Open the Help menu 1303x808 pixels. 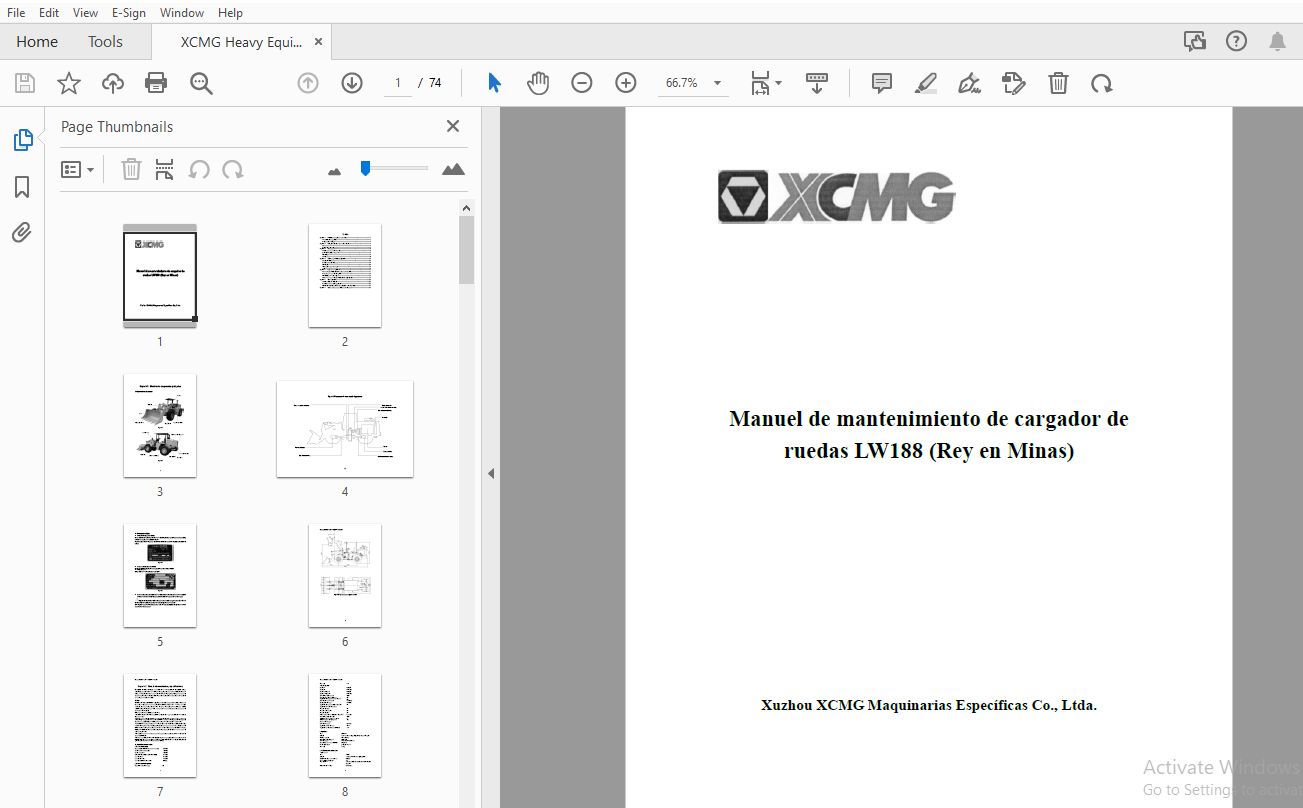[230, 12]
